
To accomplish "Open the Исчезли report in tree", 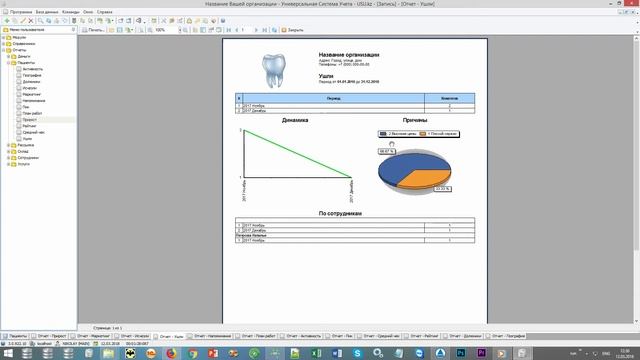I will click(x=30, y=88).
